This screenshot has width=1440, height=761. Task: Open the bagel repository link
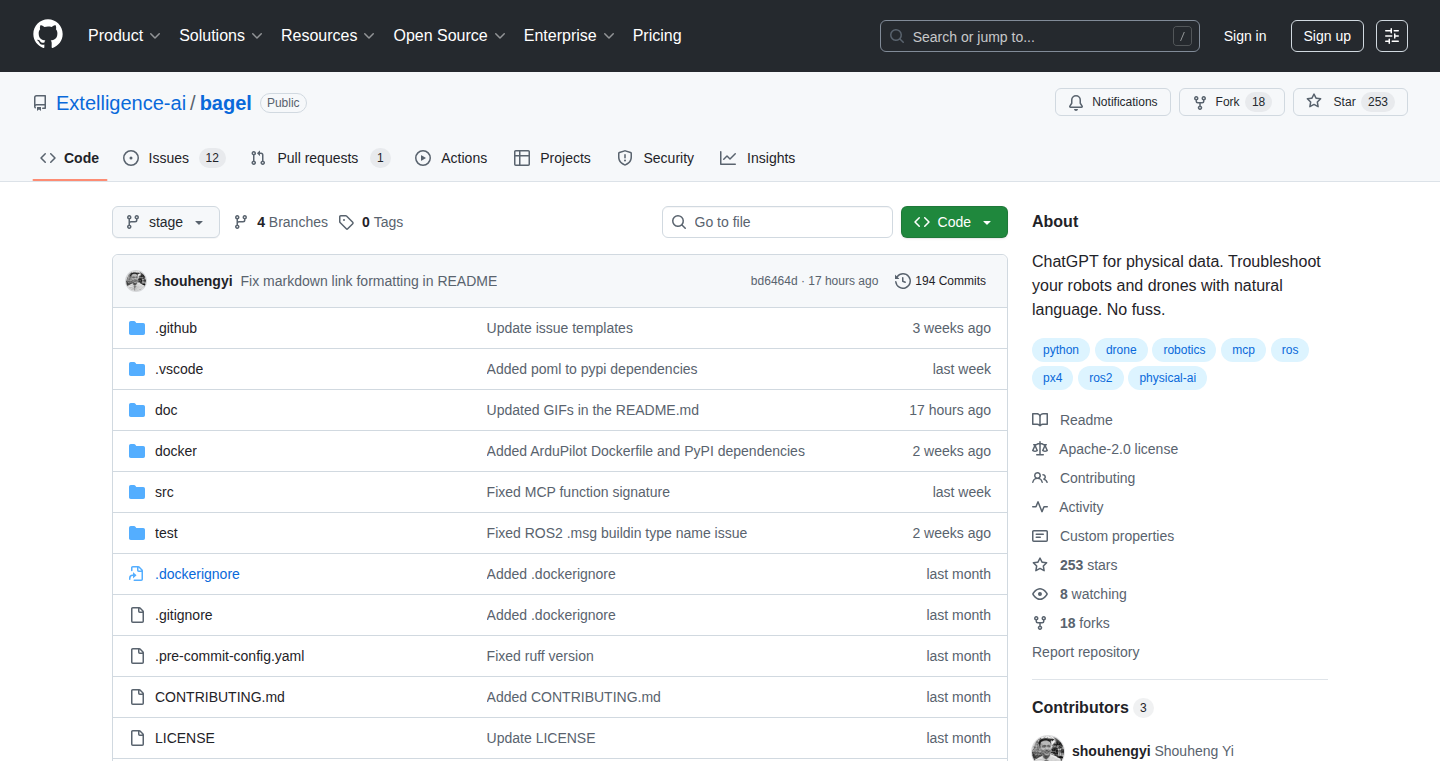pos(226,103)
